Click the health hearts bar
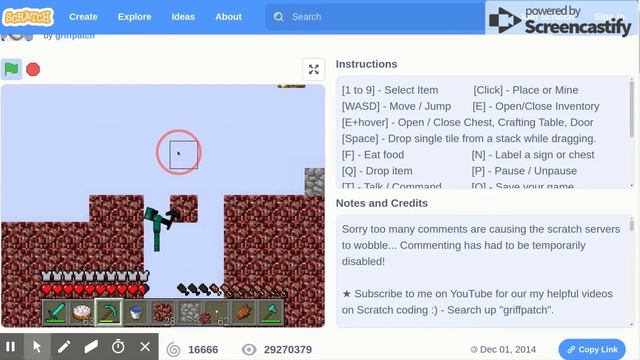Screen dimensions: 640x360 pos(95,289)
